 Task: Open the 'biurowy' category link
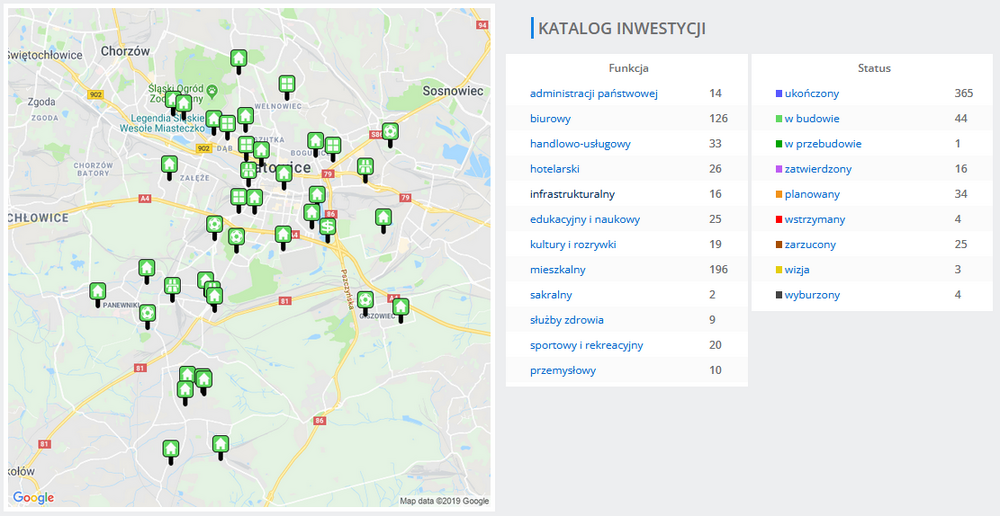click(550, 118)
